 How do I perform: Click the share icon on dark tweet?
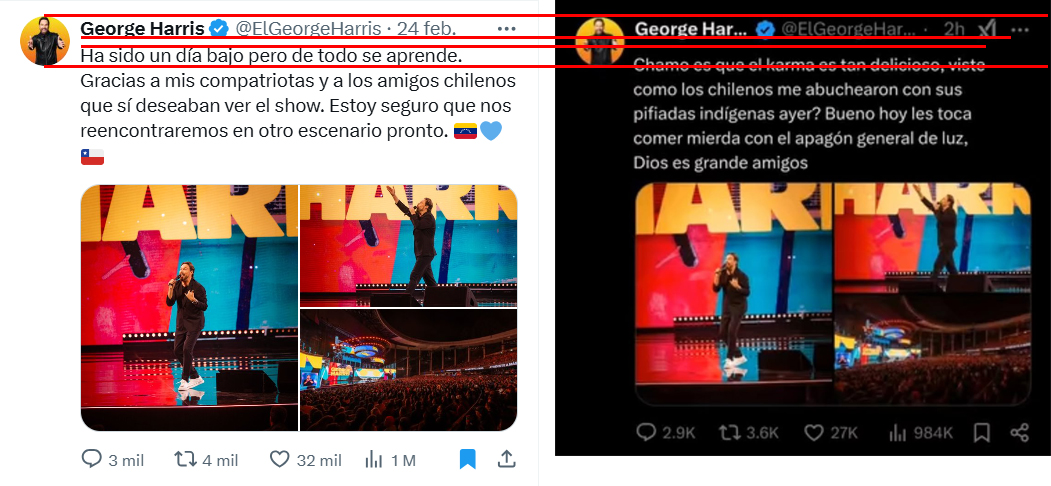tap(1019, 432)
